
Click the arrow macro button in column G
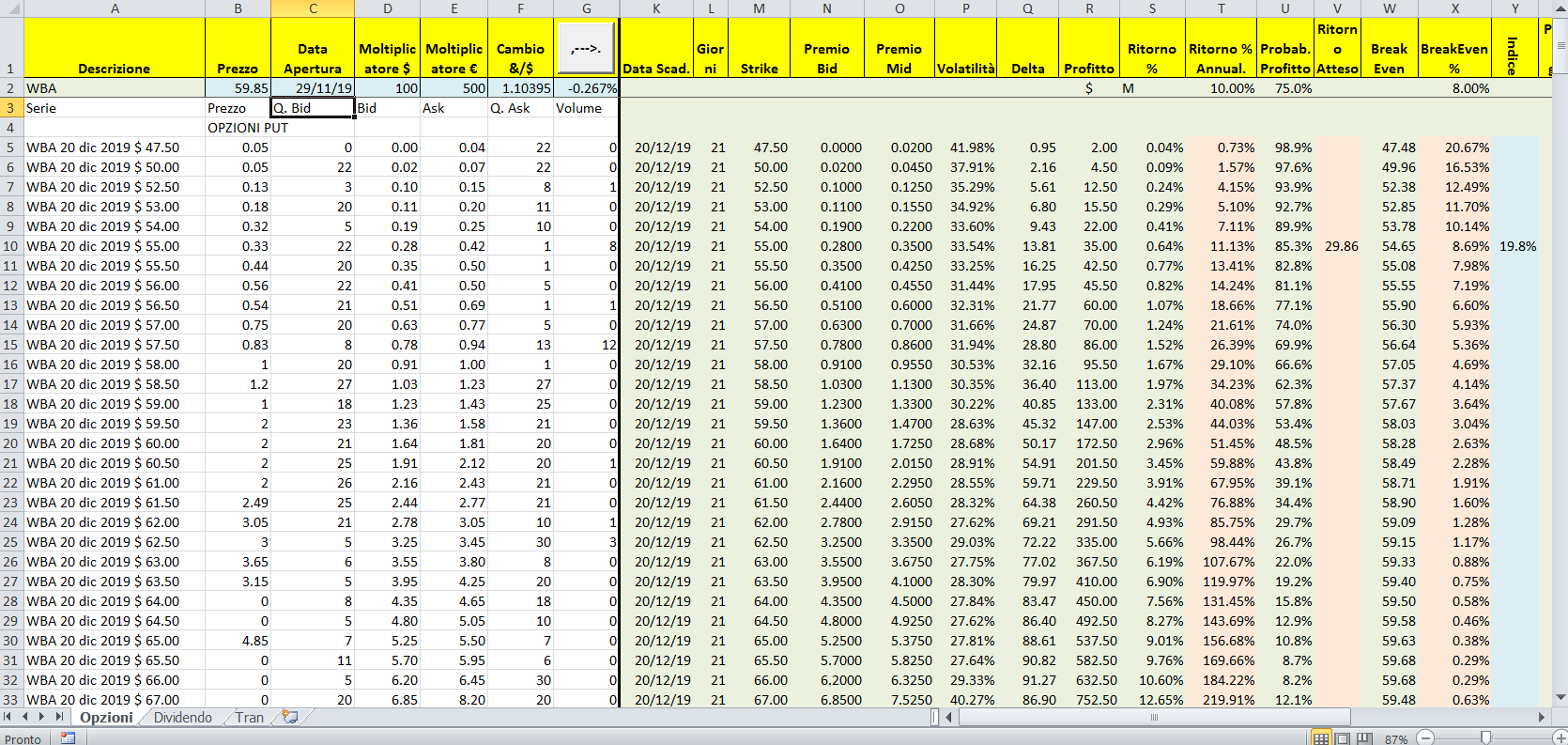point(586,48)
